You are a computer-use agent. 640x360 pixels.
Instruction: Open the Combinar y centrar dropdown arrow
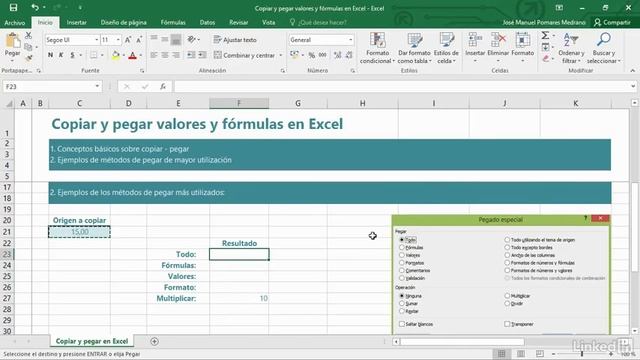[x=281, y=55]
